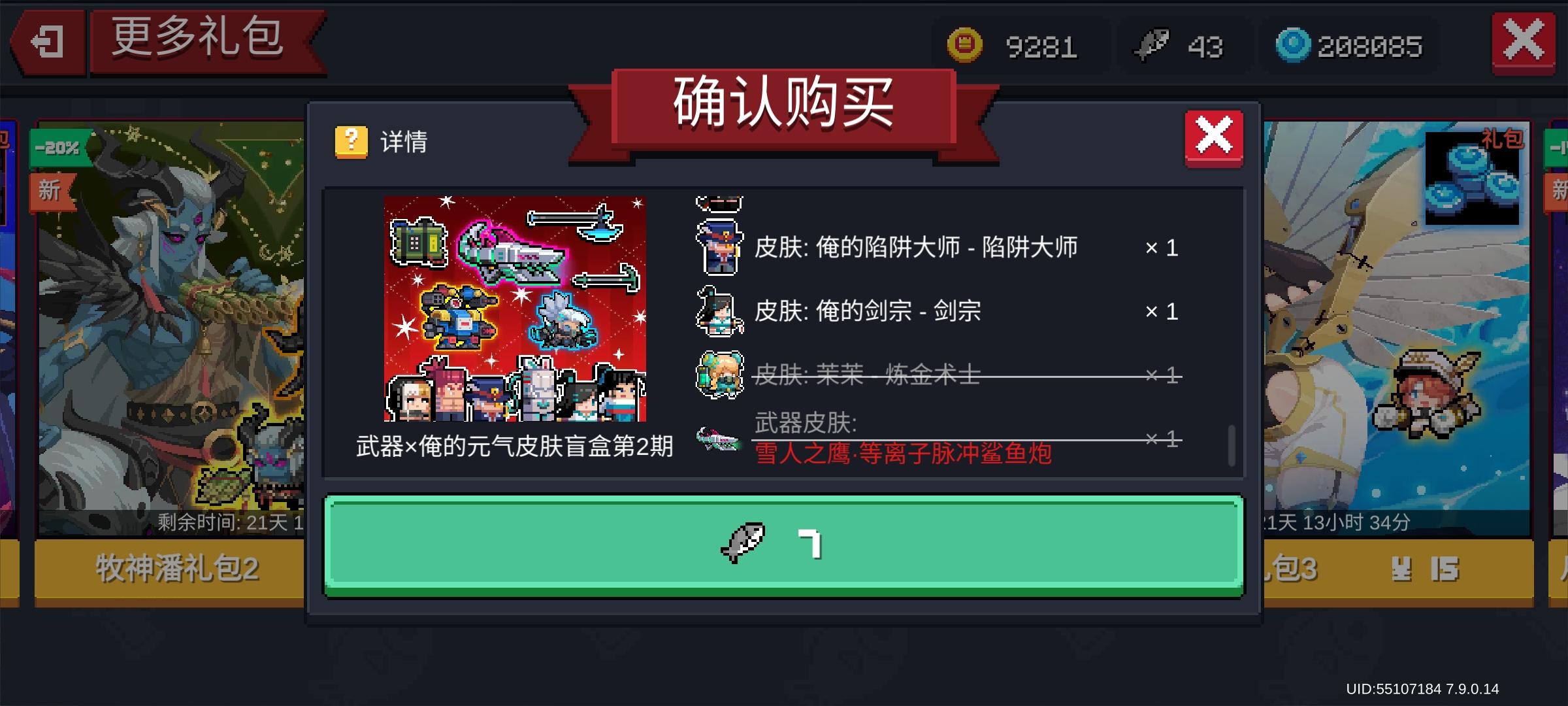The image size is (1568, 706).
Task: Click the Trap Master skin character icon
Action: [x=719, y=247]
